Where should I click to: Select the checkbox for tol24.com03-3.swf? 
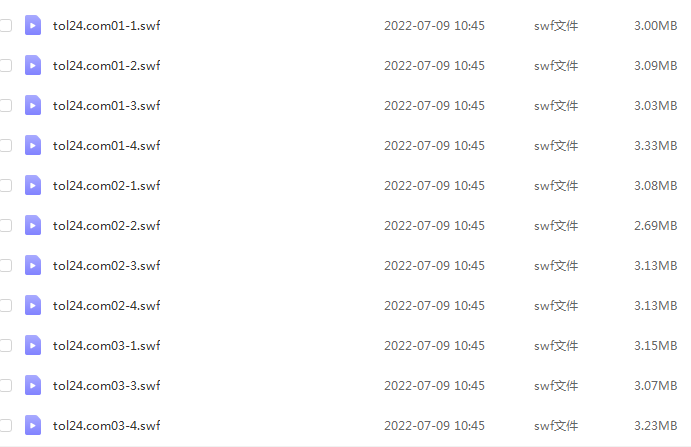tap(5, 386)
